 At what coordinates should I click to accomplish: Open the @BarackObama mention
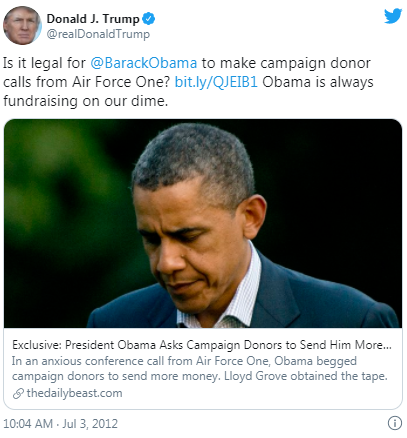click(x=144, y=63)
